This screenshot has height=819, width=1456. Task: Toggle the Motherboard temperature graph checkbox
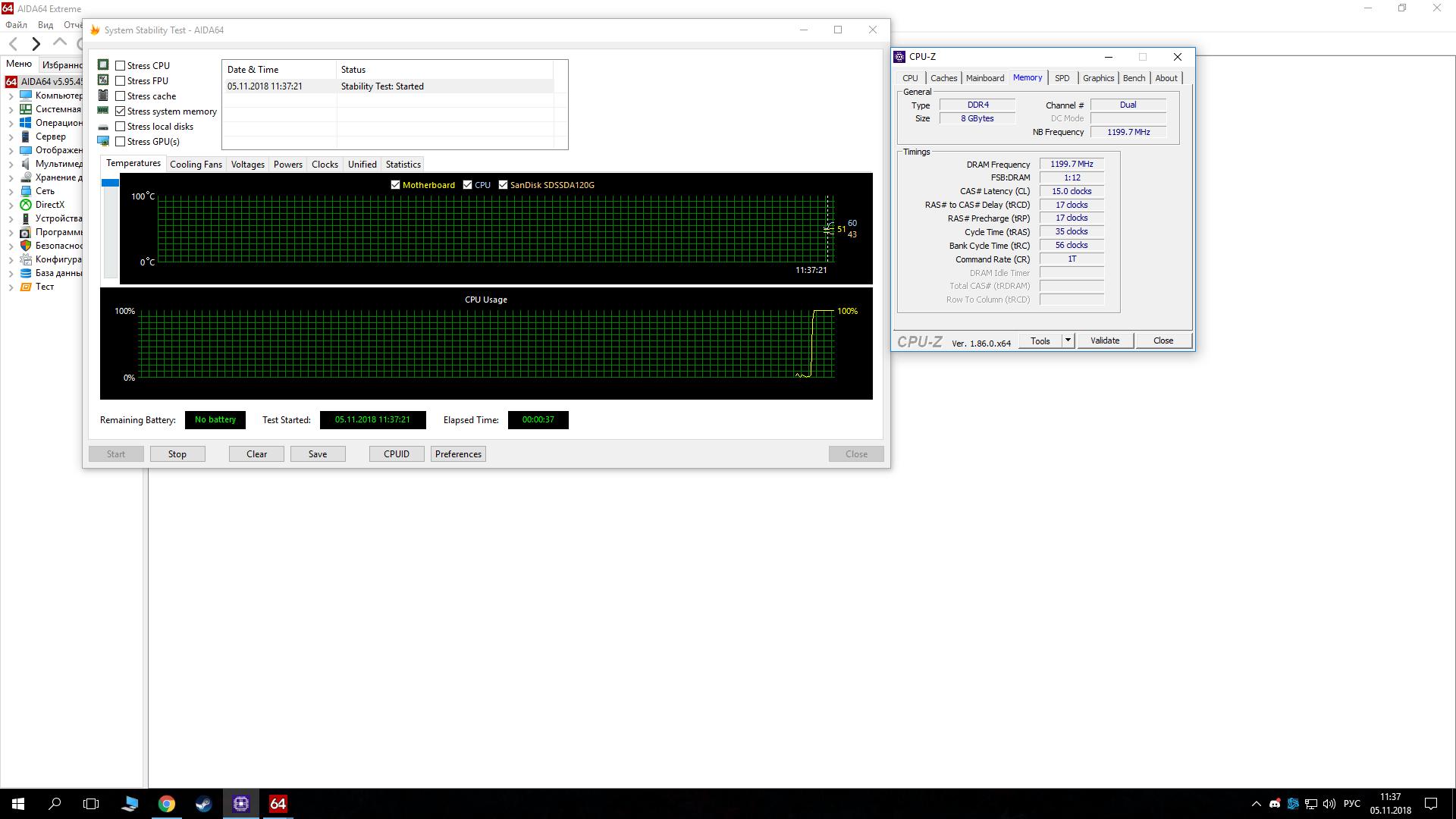(x=395, y=185)
